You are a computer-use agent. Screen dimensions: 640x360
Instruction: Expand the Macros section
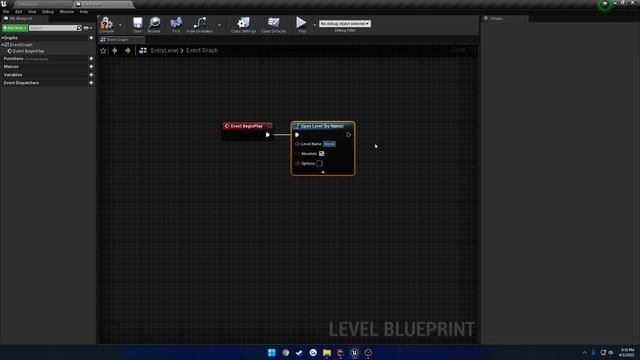tap(11, 67)
